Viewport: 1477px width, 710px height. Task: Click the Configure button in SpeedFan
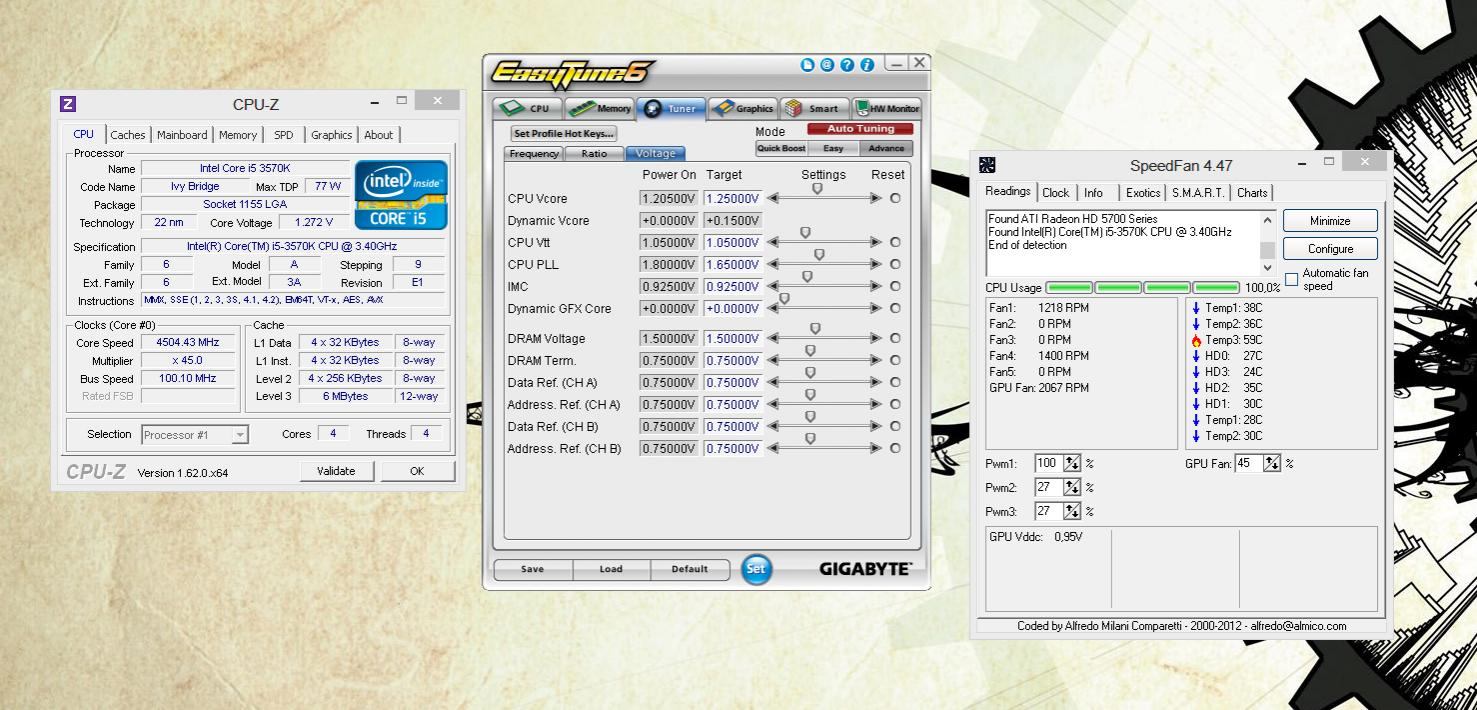click(1330, 249)
